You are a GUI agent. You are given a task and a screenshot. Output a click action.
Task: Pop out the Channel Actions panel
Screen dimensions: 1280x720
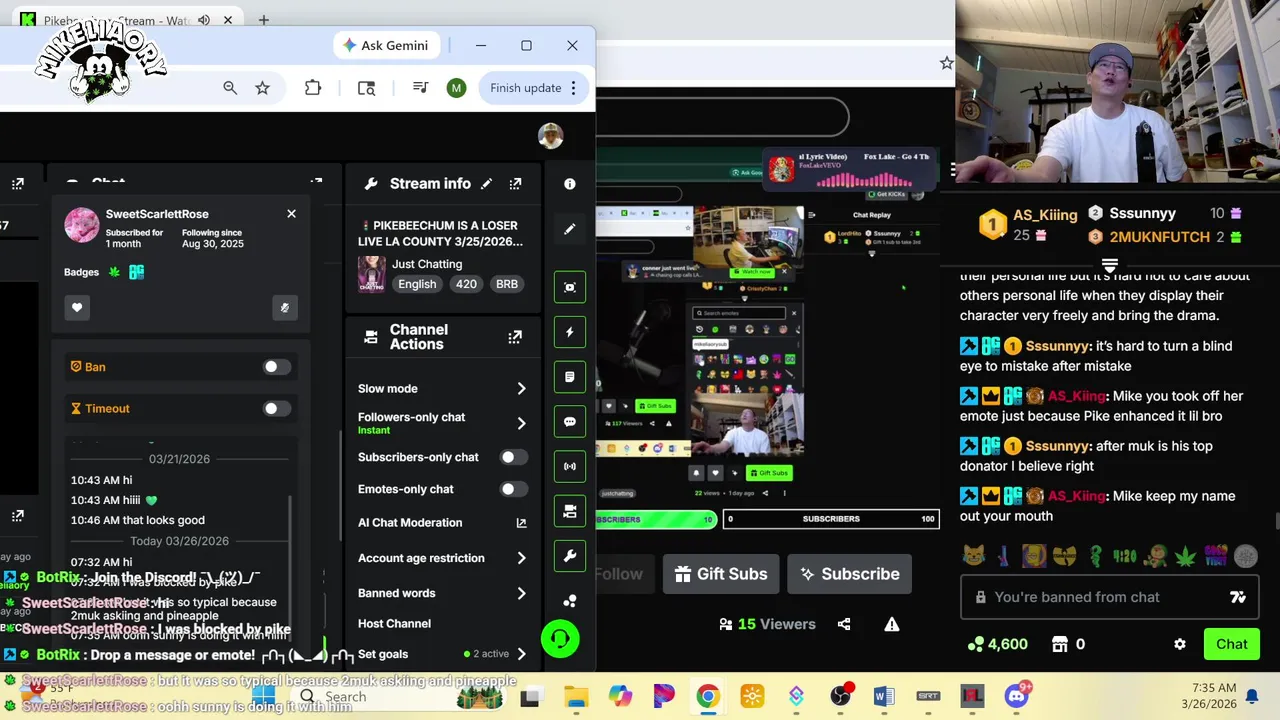tap(515, 338)
